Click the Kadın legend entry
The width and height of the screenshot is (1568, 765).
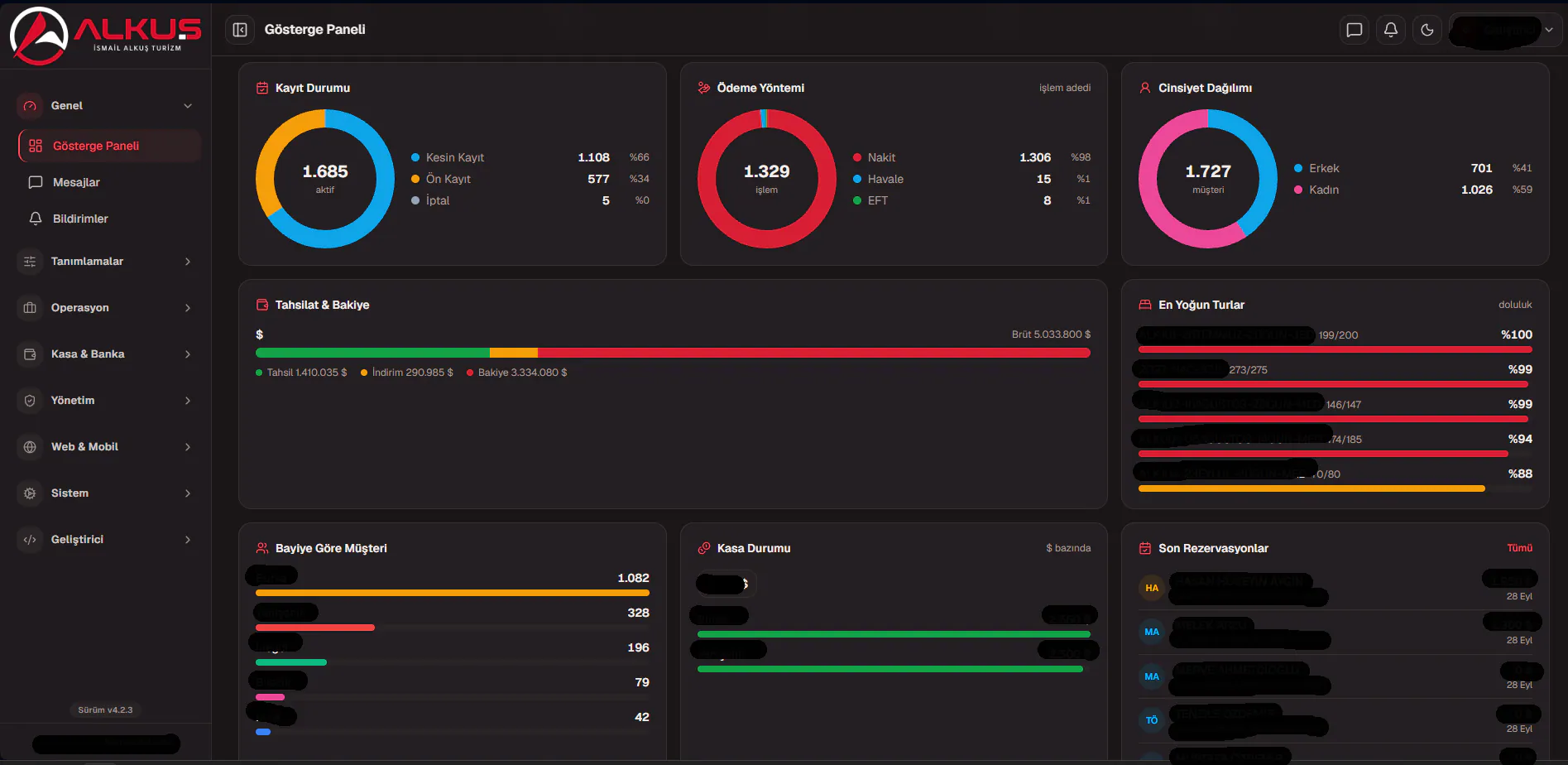1413,190
